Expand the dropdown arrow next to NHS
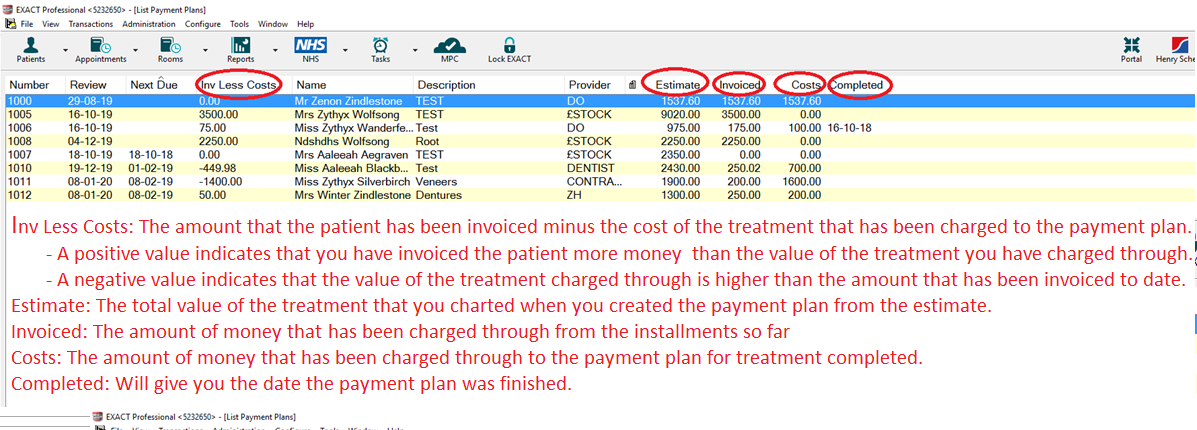The width and height of the screenshot is (1197, 430). point(345,50)
